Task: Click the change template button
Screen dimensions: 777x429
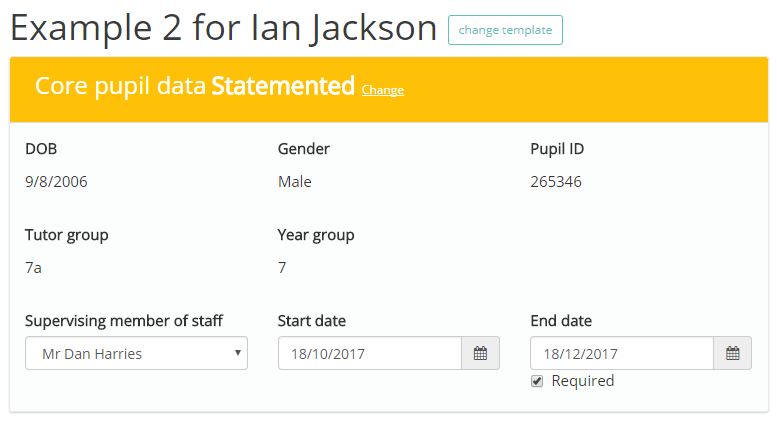Action: tap(505, 30)
